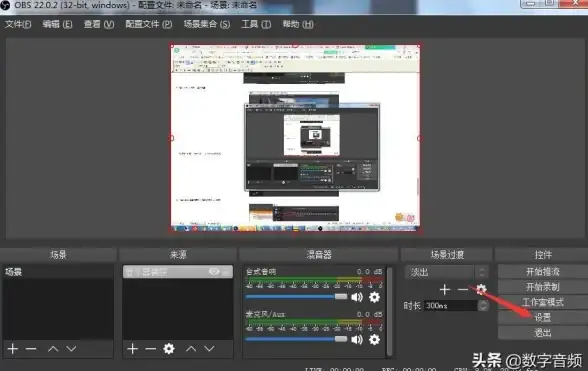Image resolution: width=588 pixels, height=371 pixels.
Task: Open transition properties gear in 场景过渡
Action: pyautogui.click(x=481, y=289)
